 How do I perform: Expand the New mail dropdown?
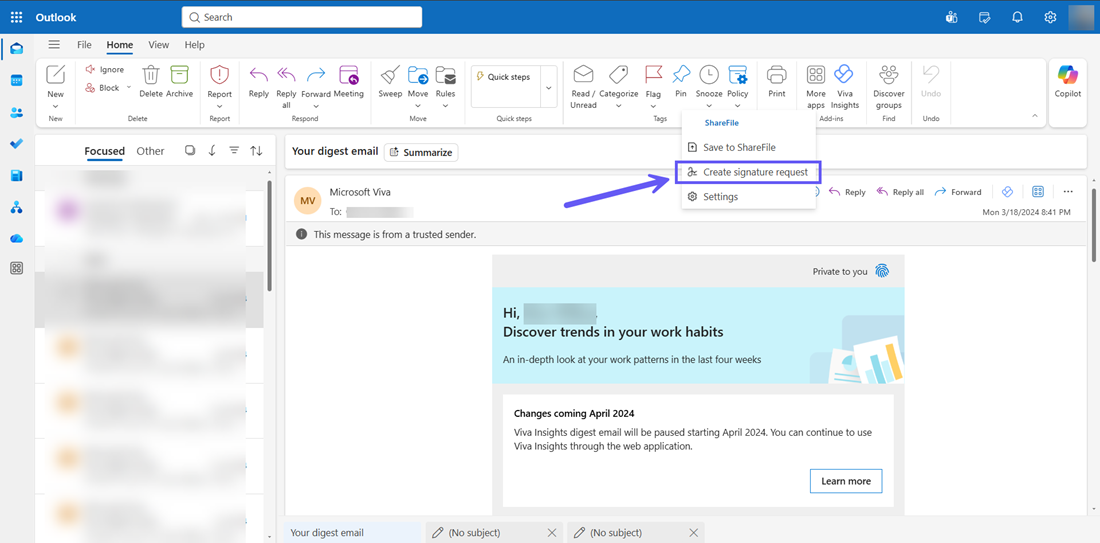pos(55,105)
